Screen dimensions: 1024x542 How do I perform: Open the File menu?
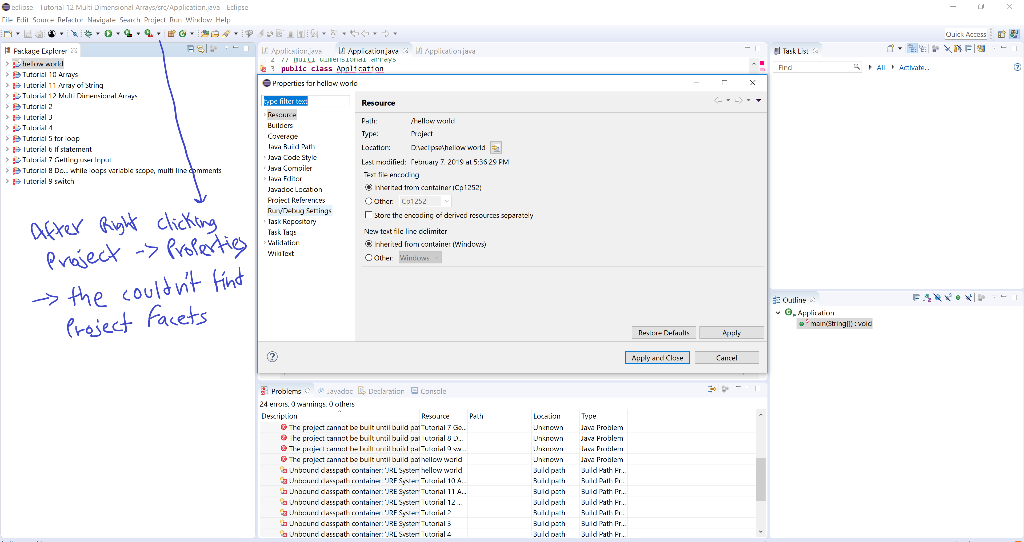7,20
